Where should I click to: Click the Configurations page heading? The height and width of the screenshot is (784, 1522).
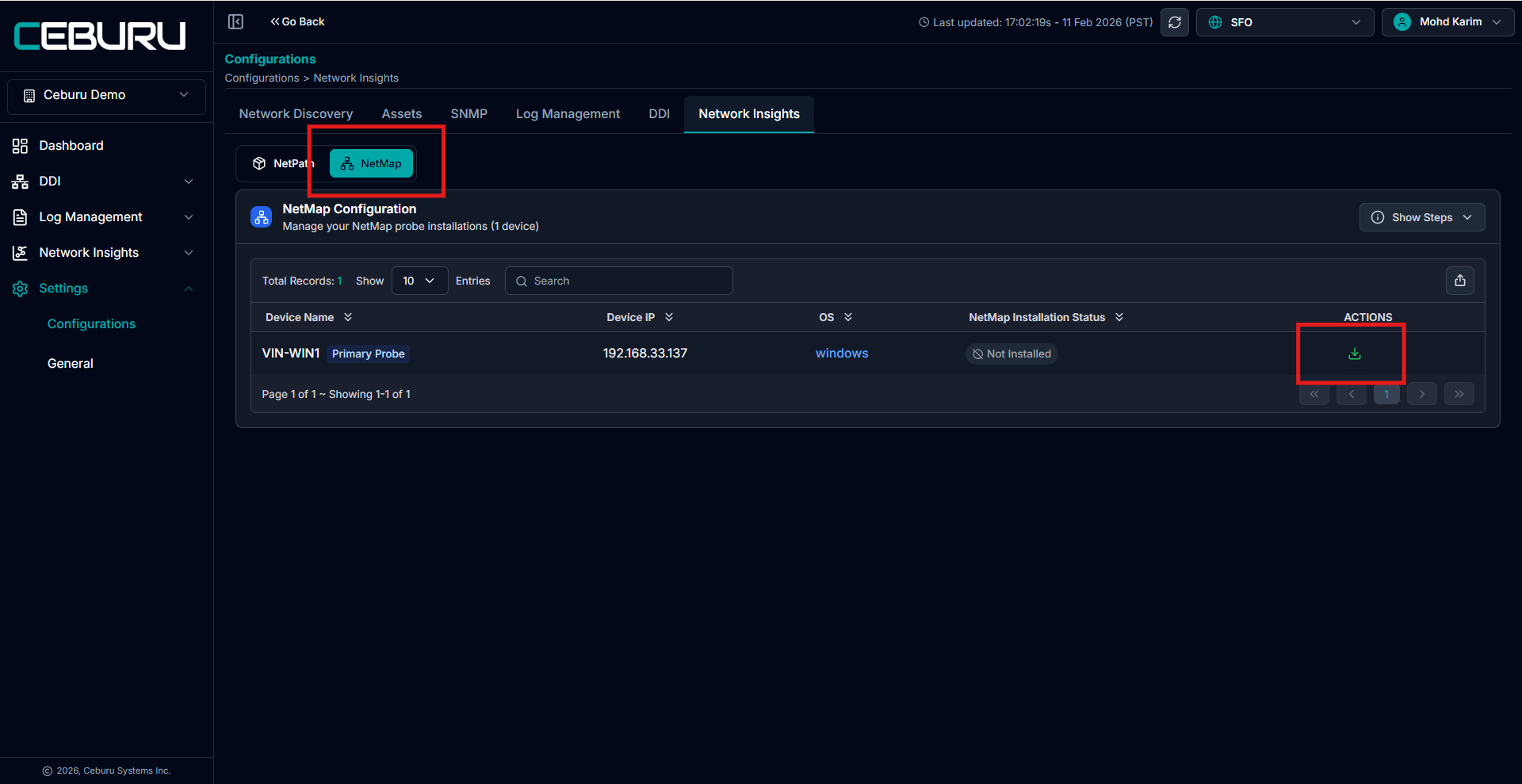pos(270,59)
